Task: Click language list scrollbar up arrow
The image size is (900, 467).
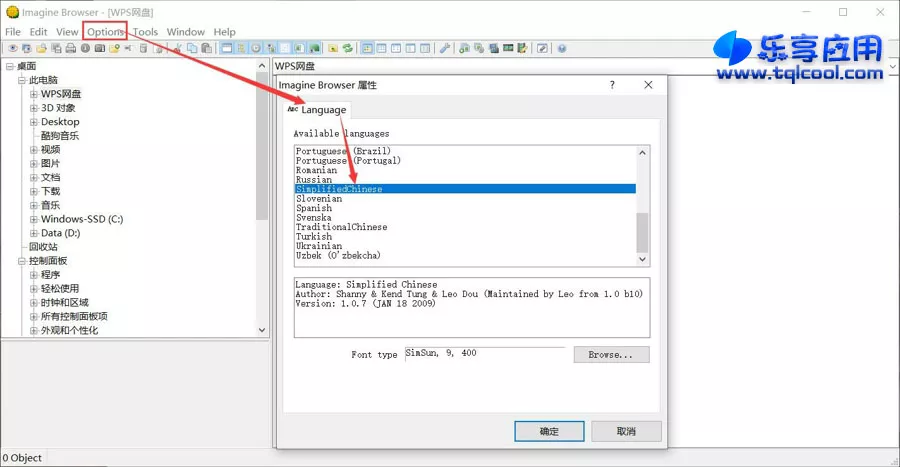Action: (642, 153)
